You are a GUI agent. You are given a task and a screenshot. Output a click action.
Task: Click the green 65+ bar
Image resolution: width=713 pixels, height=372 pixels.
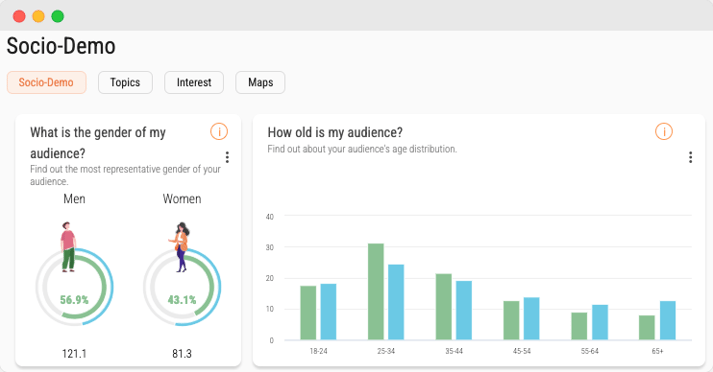(647, 327)
